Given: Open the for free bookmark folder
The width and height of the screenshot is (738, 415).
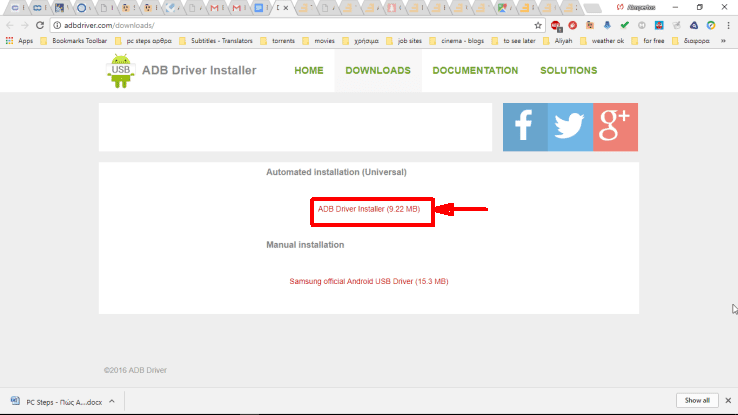Looking at the screenshot, I should 648,41.
